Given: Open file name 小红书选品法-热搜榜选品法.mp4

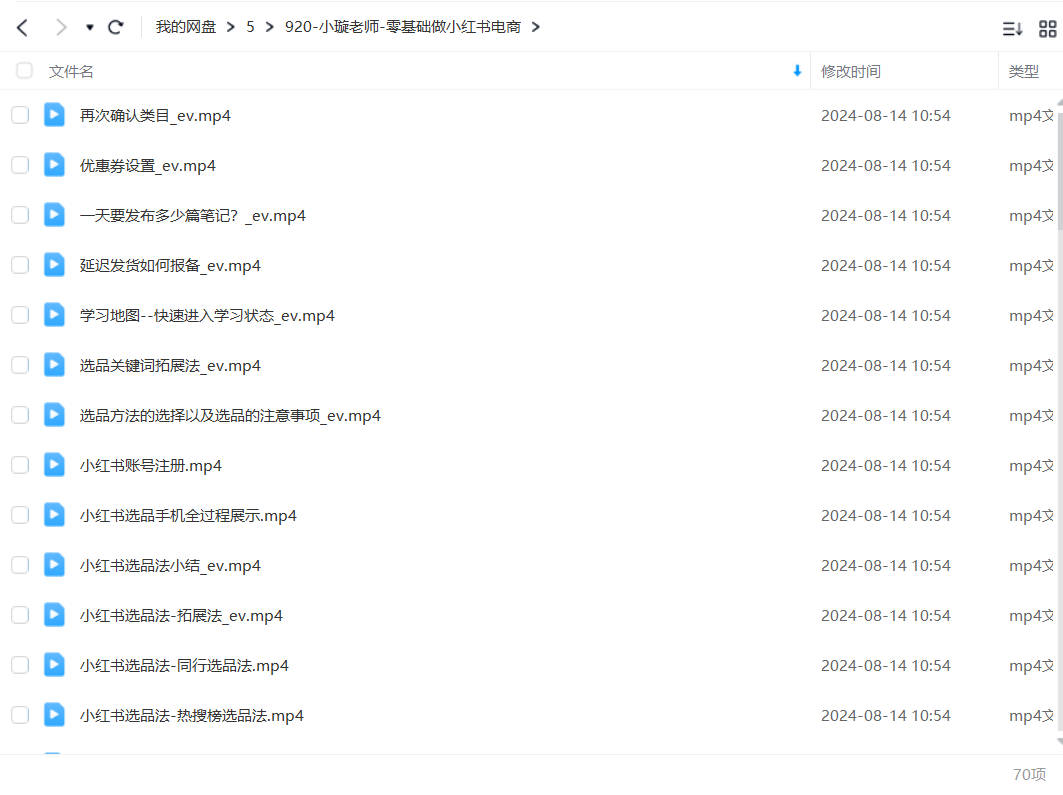Looking at the screenshot, I should pos(191,716).
